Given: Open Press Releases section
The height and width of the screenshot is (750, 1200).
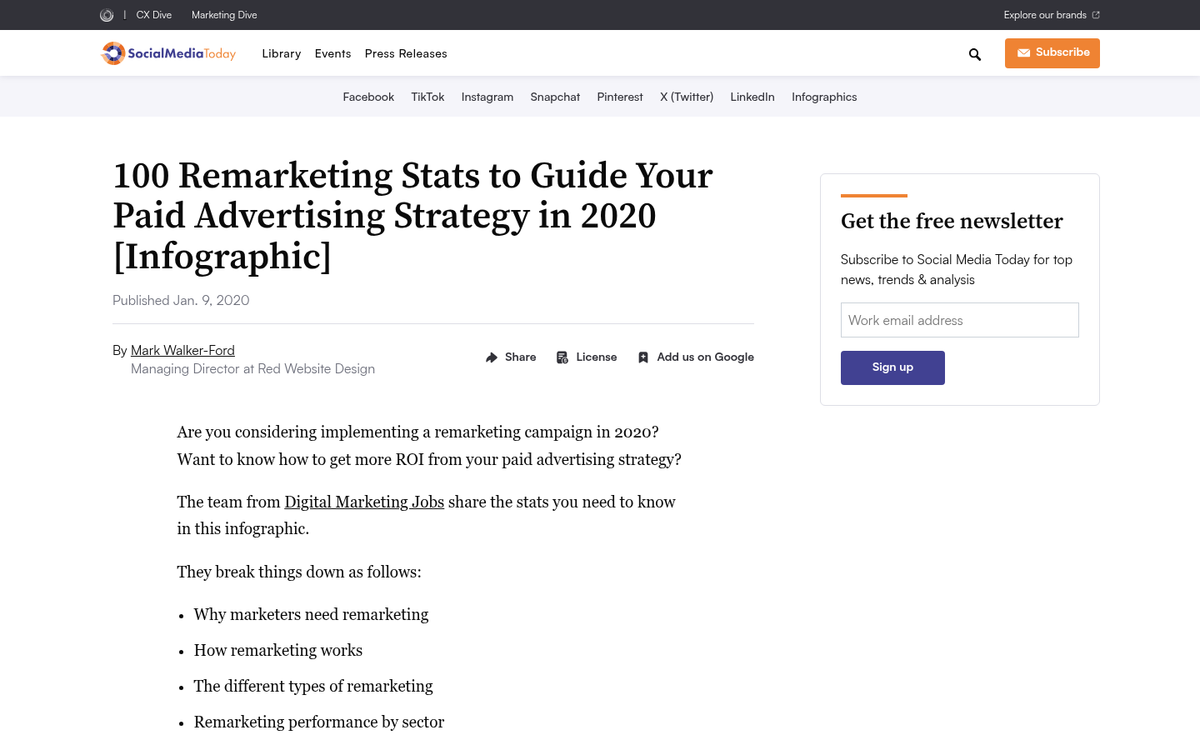Looking at the screenshot, I should pos(406,54).
